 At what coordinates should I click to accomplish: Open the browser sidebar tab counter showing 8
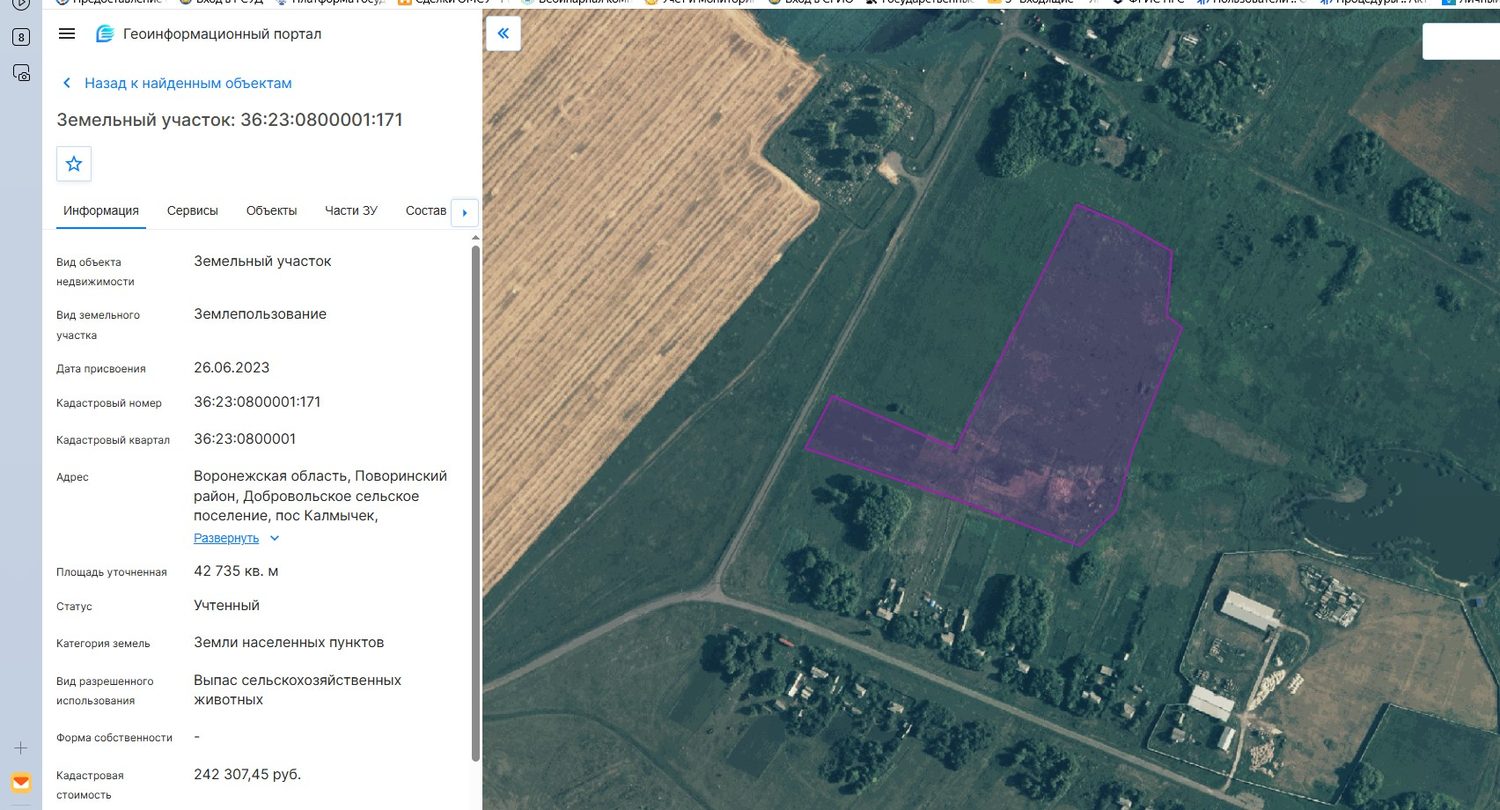pos(21,38)
